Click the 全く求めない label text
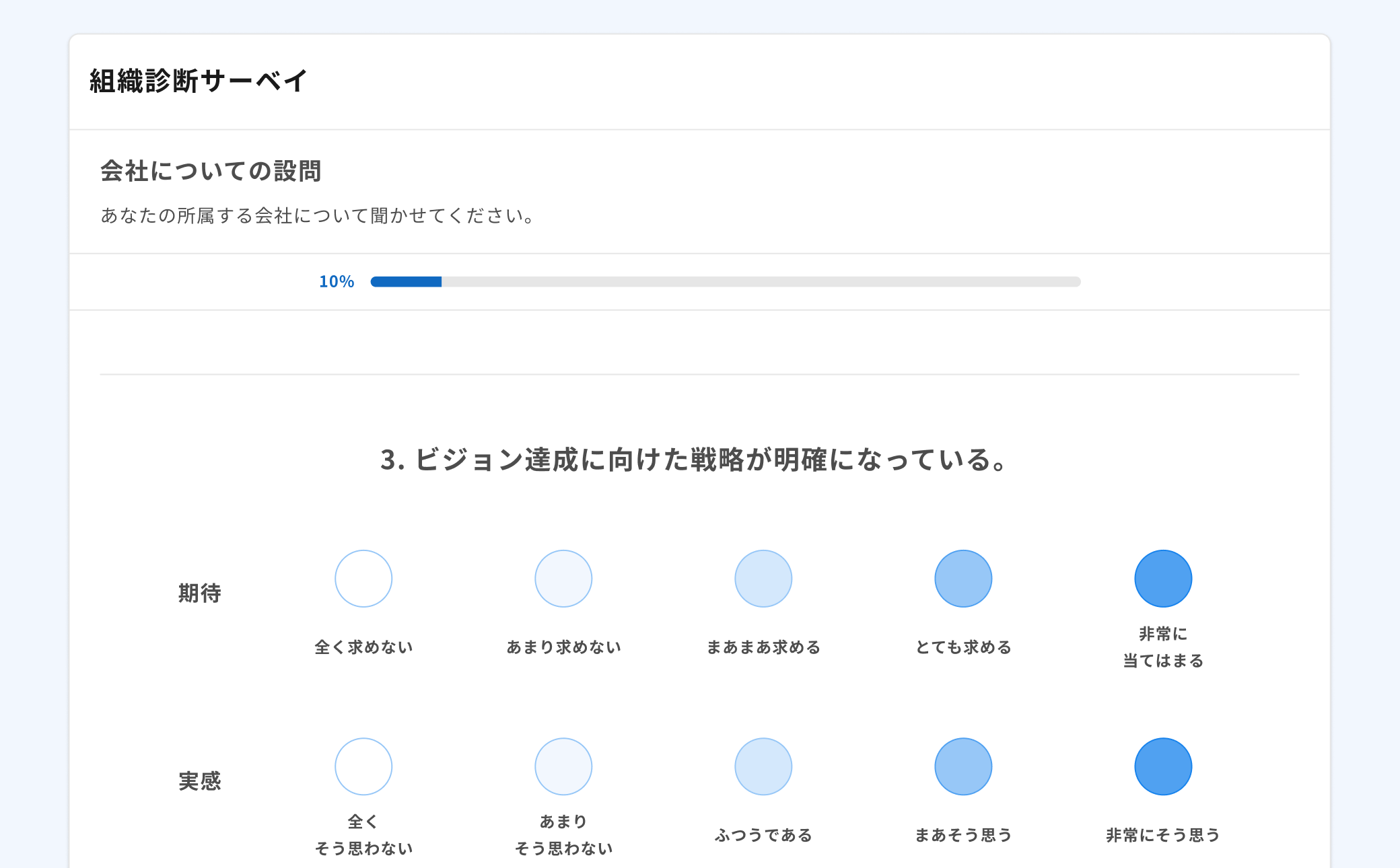Screen dimensions: 1400x868 pyautogui.click(x=363, y=647)
